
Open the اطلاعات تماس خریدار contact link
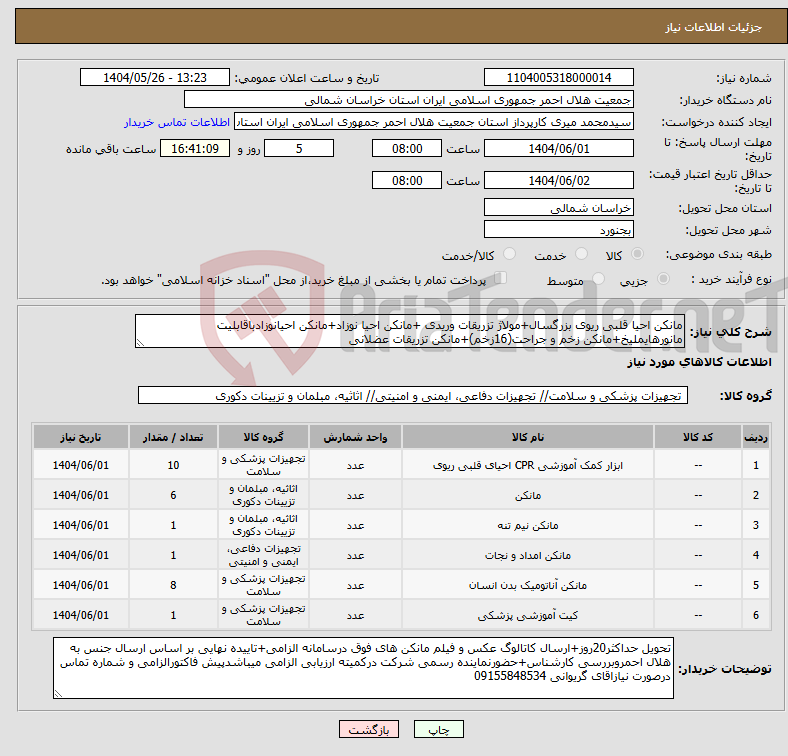coord(177,122)
